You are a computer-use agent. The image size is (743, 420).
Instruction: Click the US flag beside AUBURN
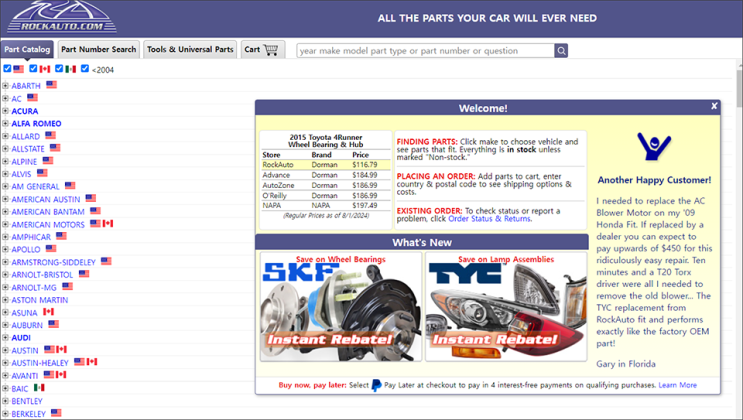[54, 324]
